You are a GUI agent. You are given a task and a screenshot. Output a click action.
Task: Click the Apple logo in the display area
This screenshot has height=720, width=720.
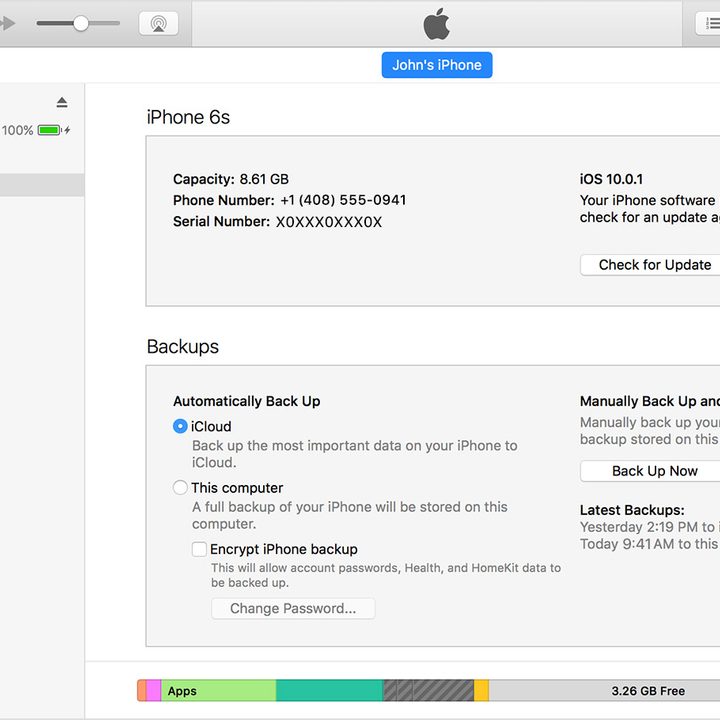pos(436,24)
